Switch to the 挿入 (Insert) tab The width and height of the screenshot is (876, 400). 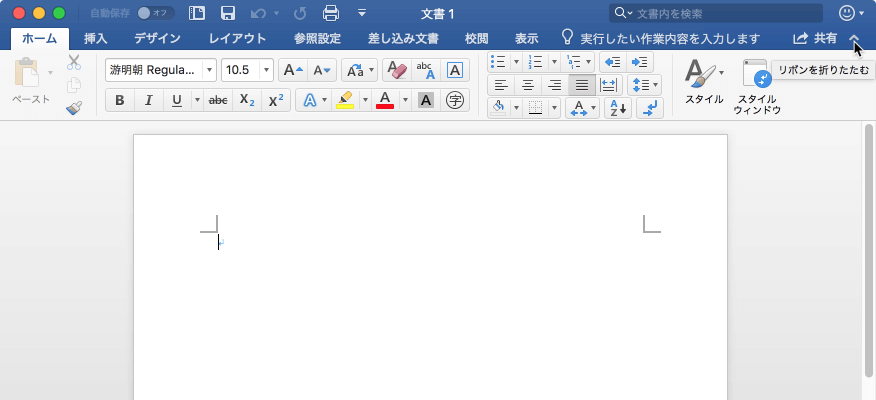(x=96, y=39)
